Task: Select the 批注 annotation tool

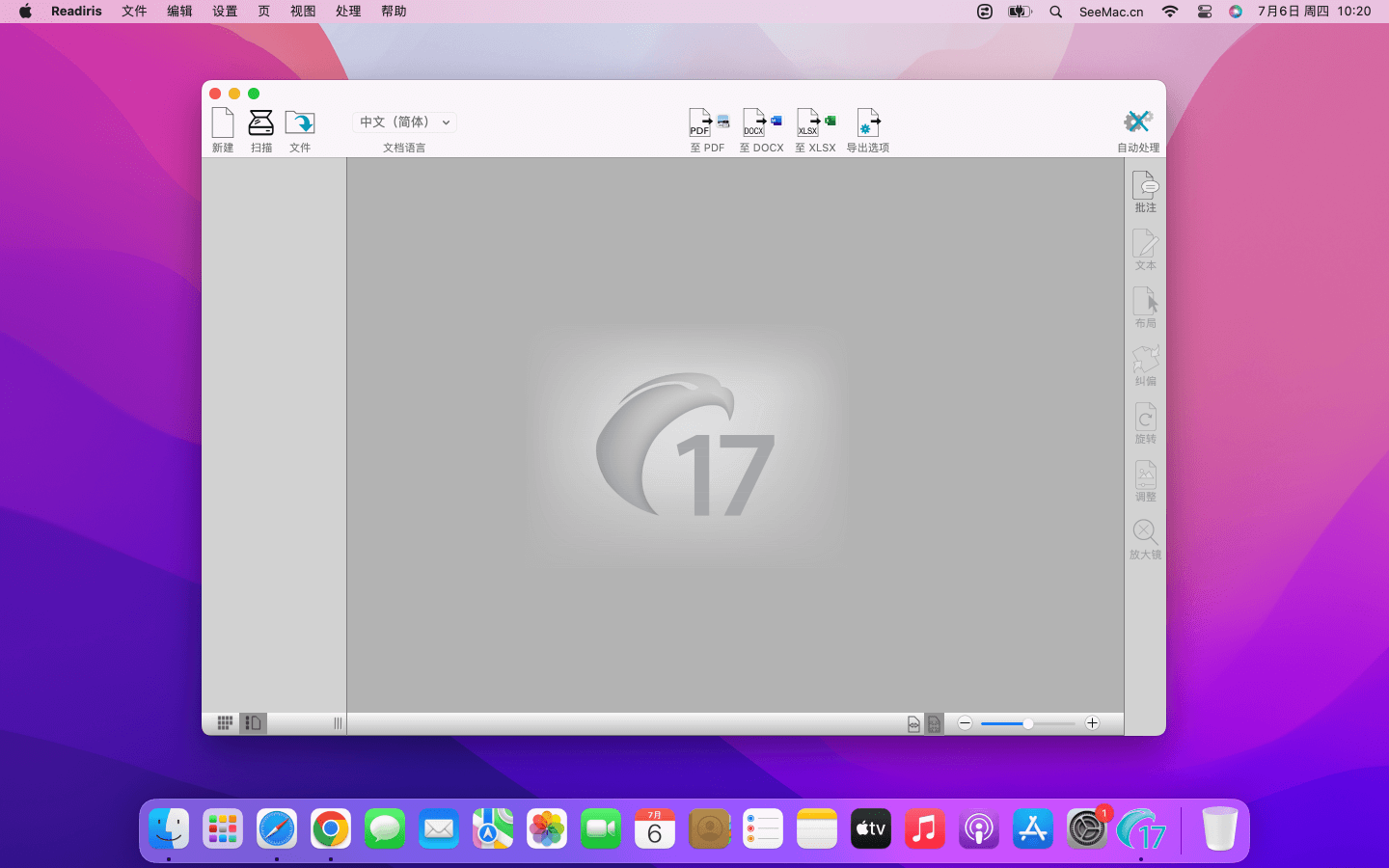Action: click(x=1145, y=186)
